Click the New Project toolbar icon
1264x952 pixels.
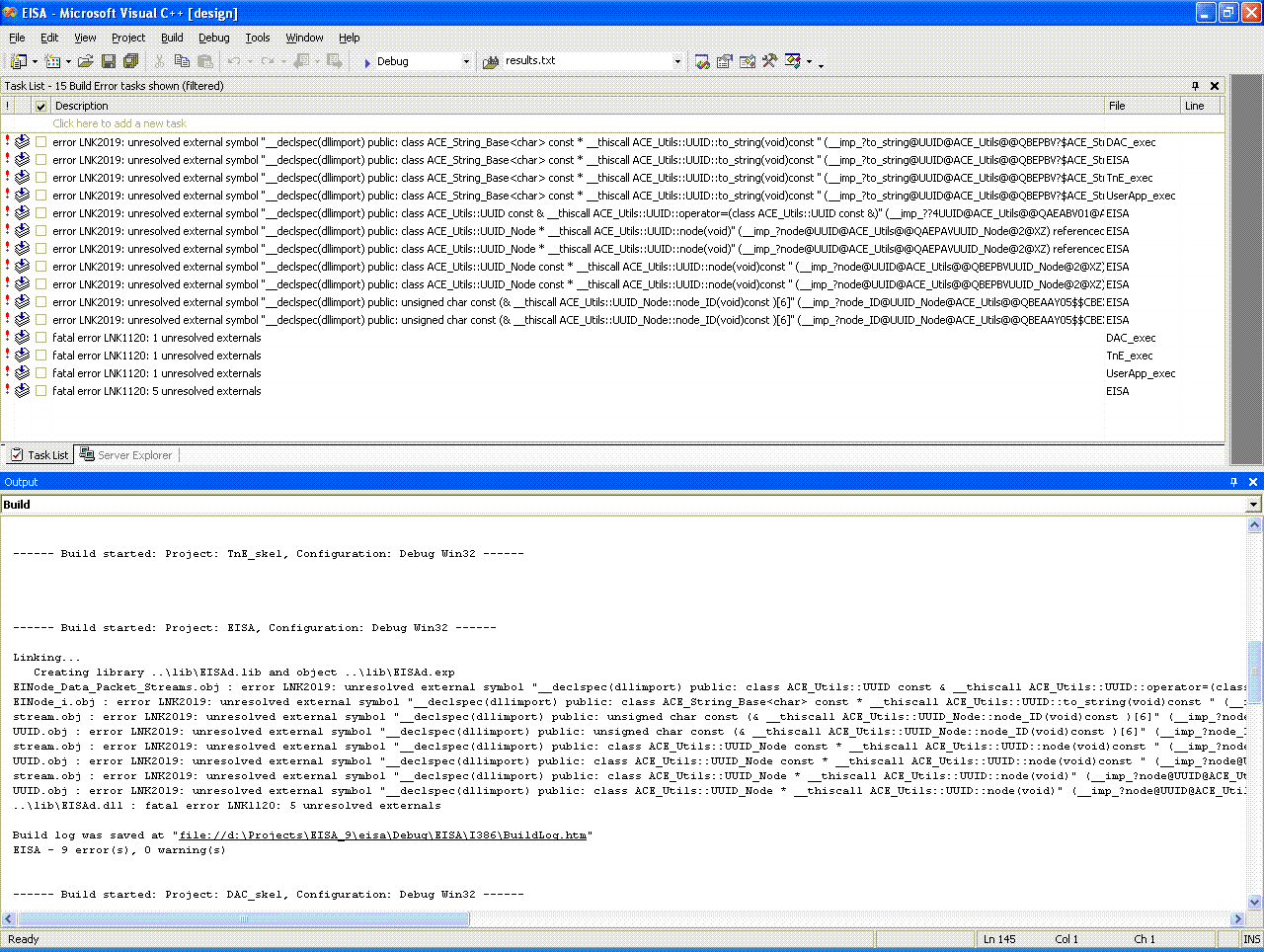(18, 61)
